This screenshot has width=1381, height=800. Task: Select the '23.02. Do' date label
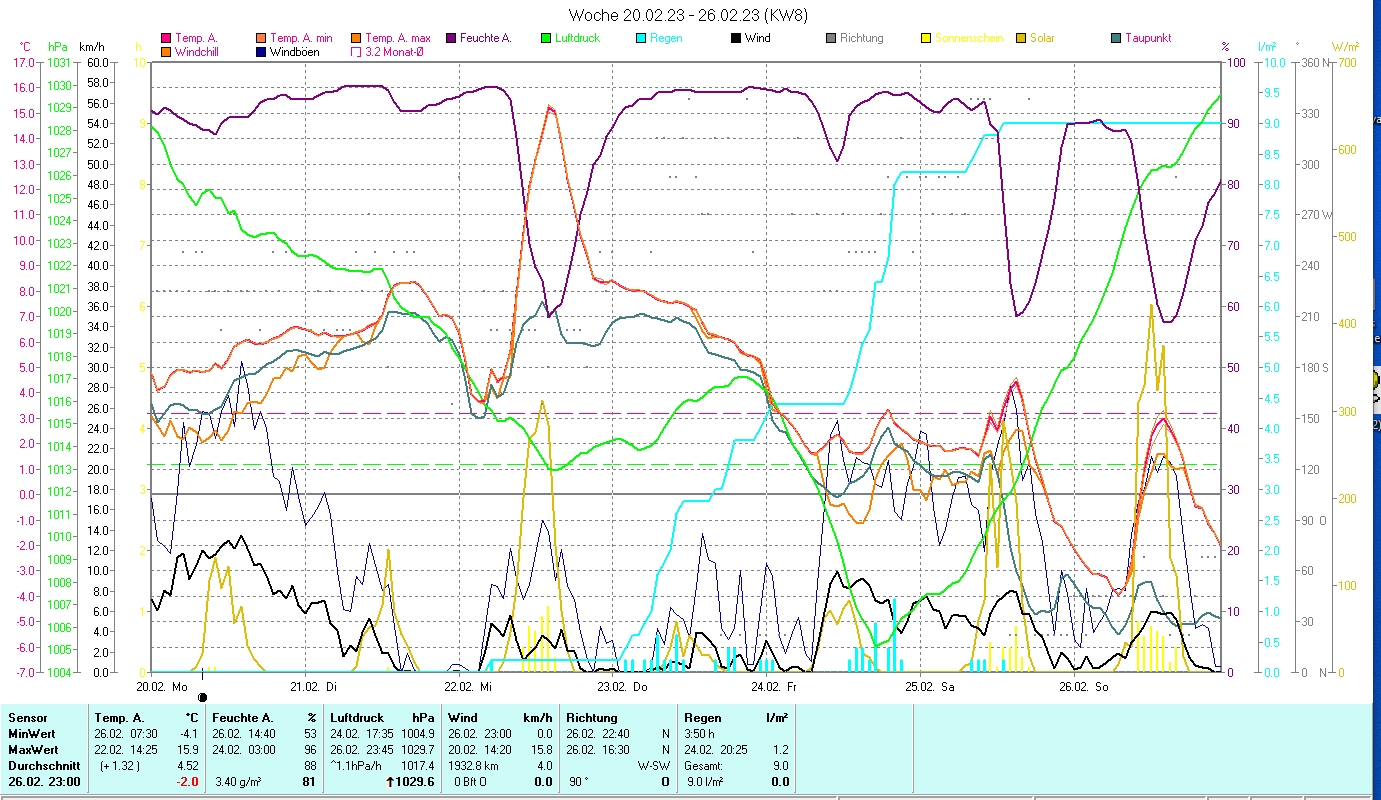622,687
